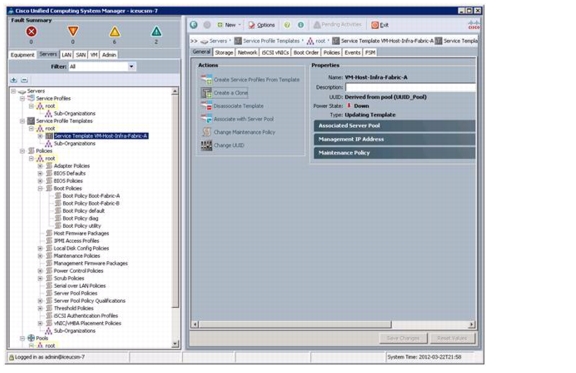The height and width of the screenshot is (373, 576).
Task: Switch to the Admin tab
Action: click(x=109, y=55)
